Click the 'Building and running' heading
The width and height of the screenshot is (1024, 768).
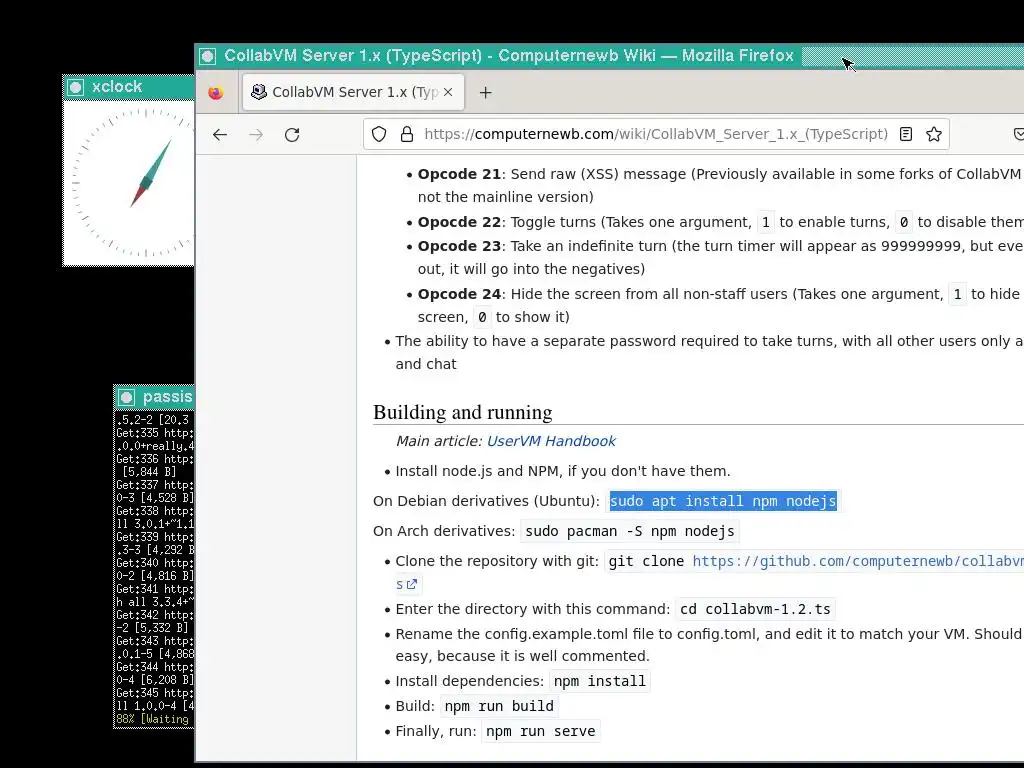(462, 412)
